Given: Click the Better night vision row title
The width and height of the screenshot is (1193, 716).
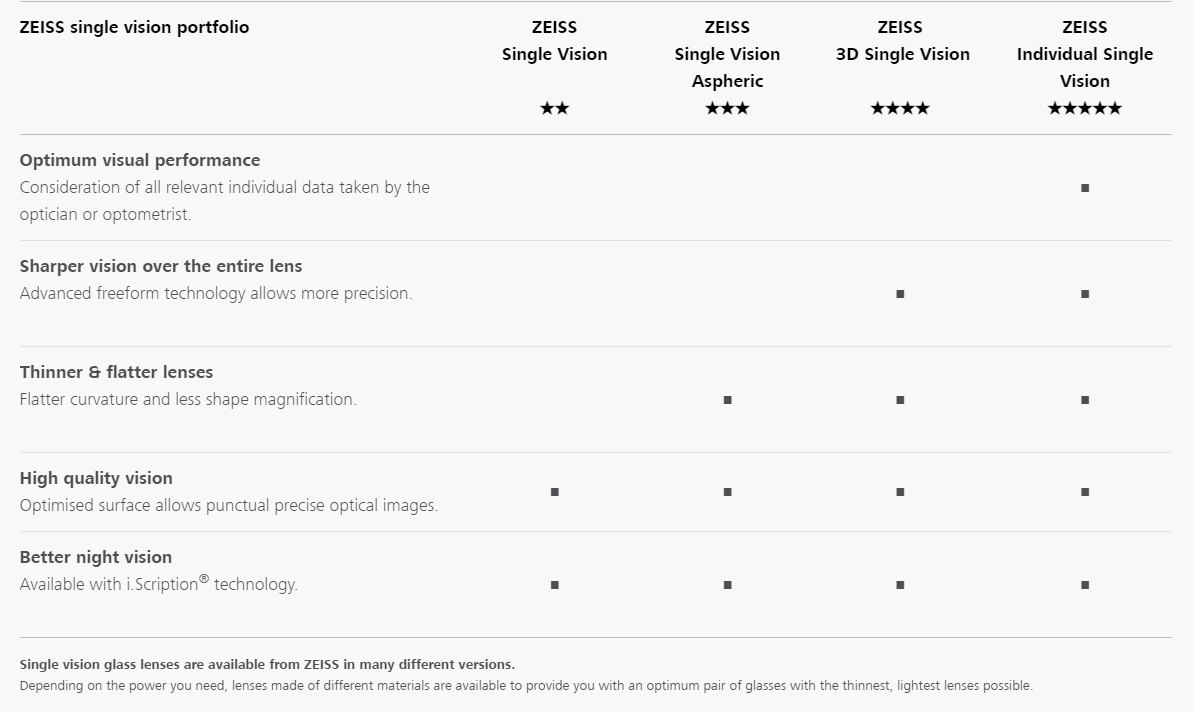Looking at the screenshot, I should 96,557.
